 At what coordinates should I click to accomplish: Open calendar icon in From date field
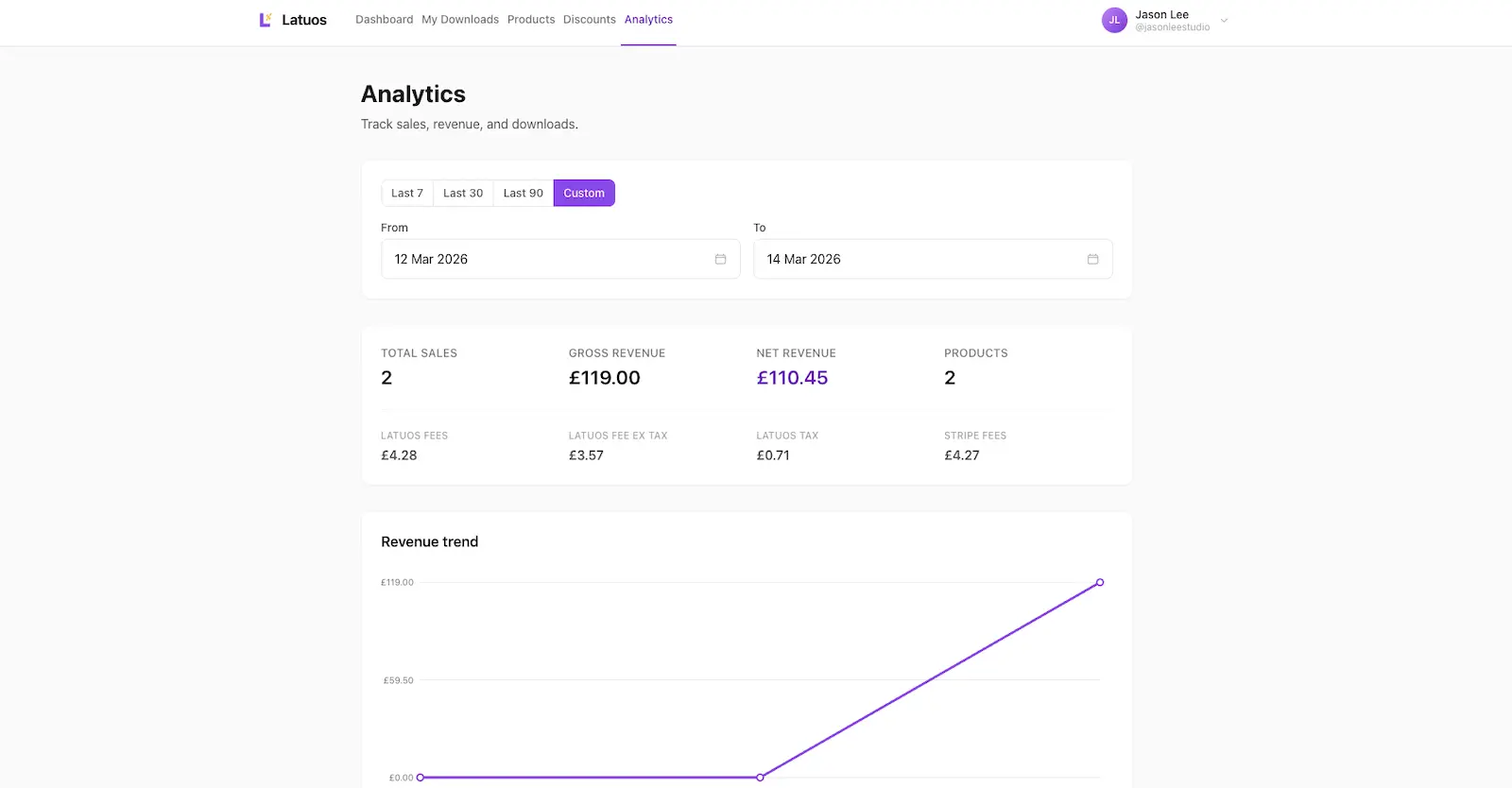[720, 259]
